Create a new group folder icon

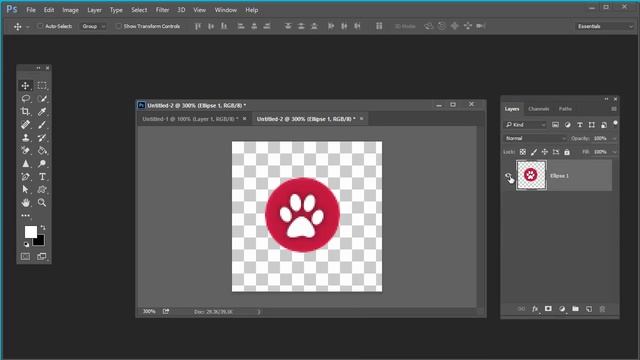(x=576, y=309)
